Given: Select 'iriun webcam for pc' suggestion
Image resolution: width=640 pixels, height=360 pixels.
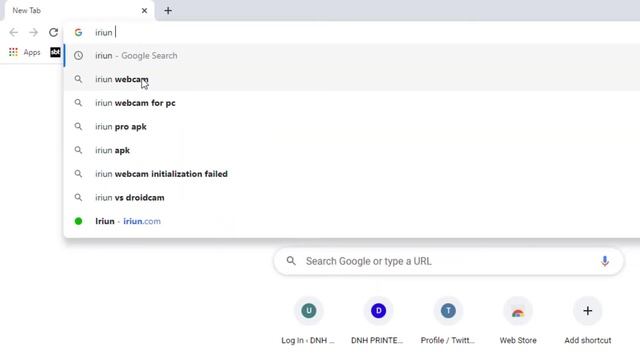Looking at the screenshot, I should pyautogui.click(x=352, y=103).
